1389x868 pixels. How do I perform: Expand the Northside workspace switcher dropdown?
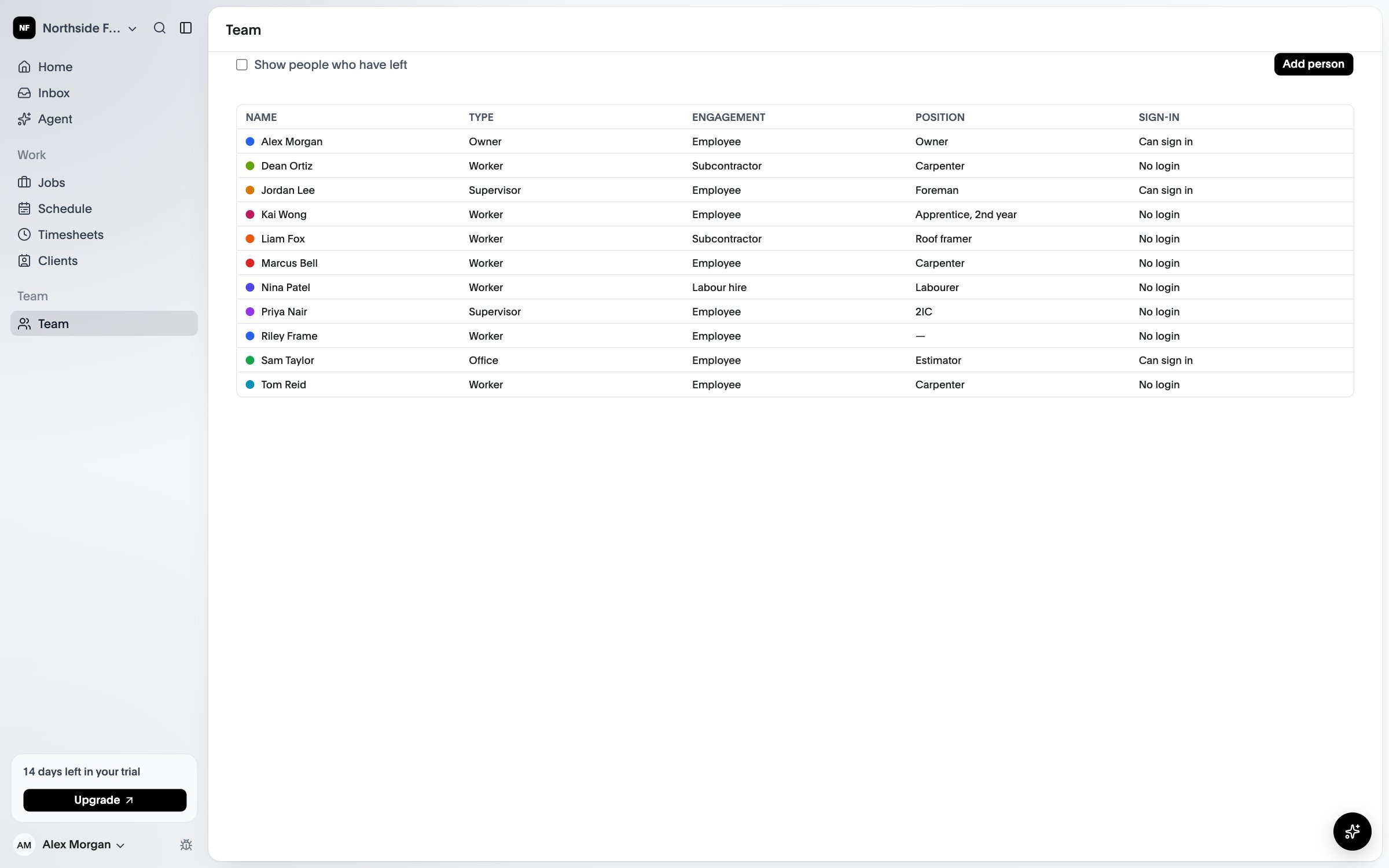pyautogui.click(x=133, y=28)
